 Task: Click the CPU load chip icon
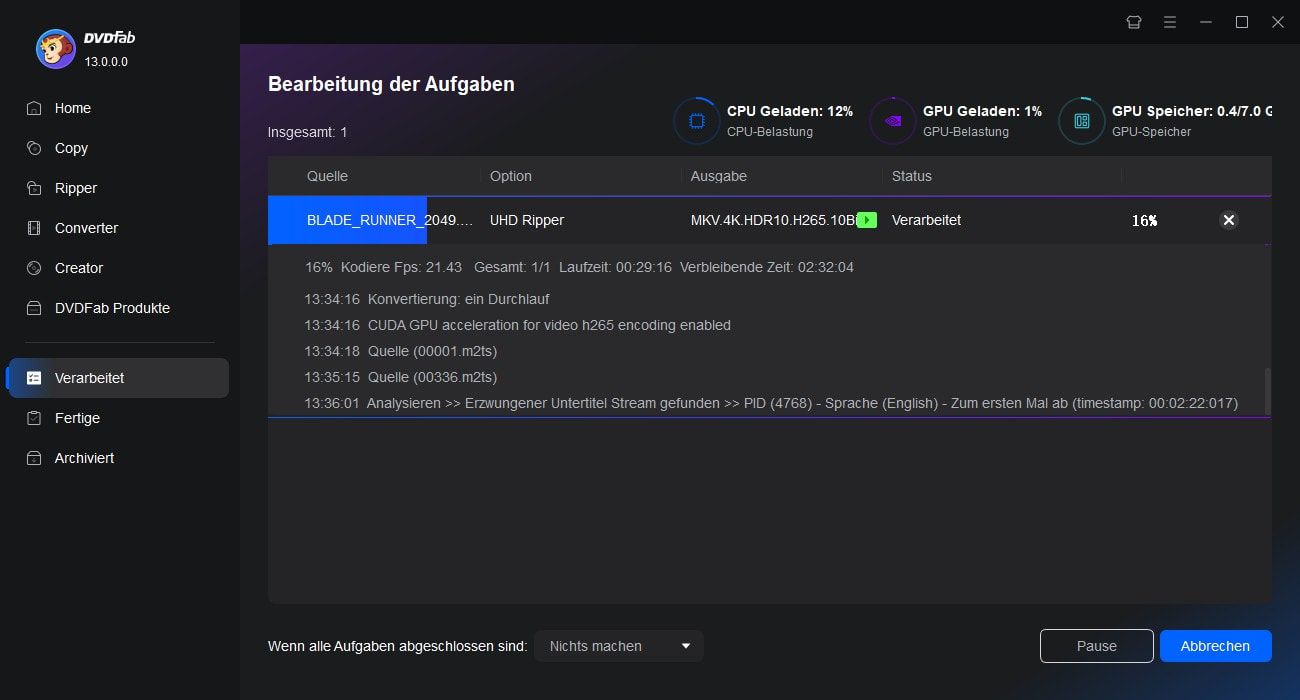(696, 121)
